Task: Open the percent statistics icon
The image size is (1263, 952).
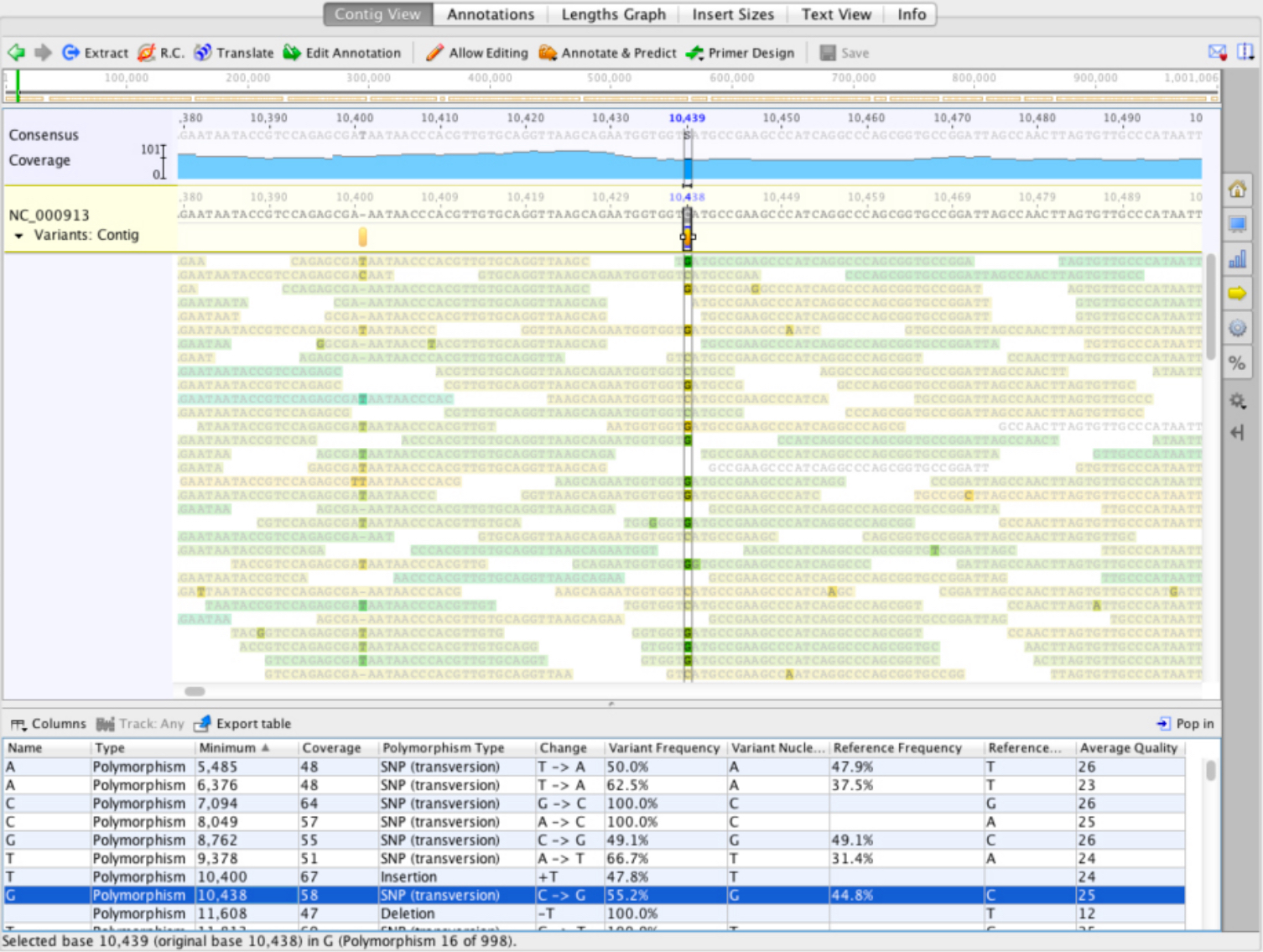Action: click(x=1238, y=363)
